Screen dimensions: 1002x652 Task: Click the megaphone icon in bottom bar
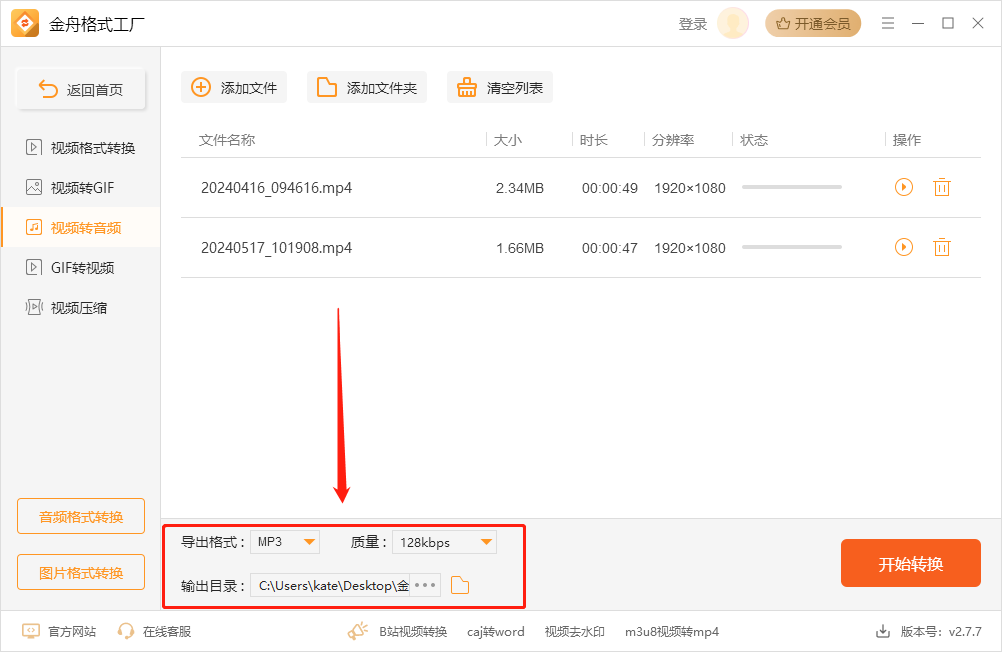tap(358, 631)
